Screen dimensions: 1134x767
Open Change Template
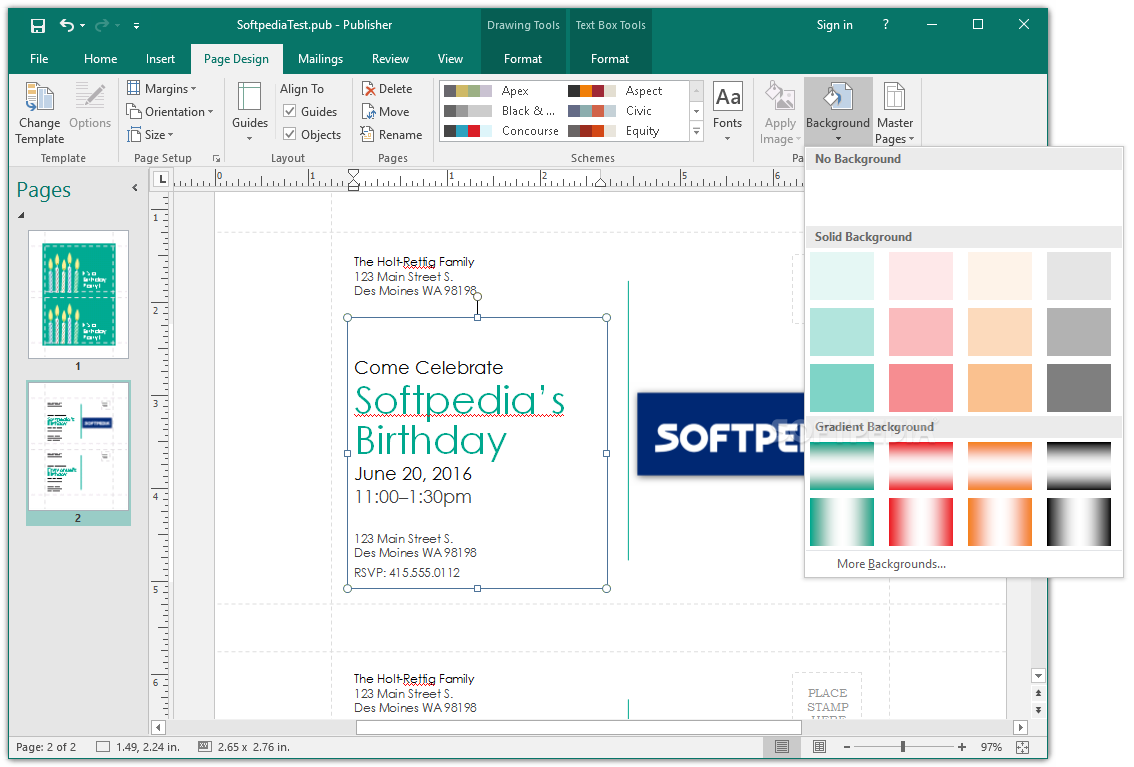(x=40, y=113)
